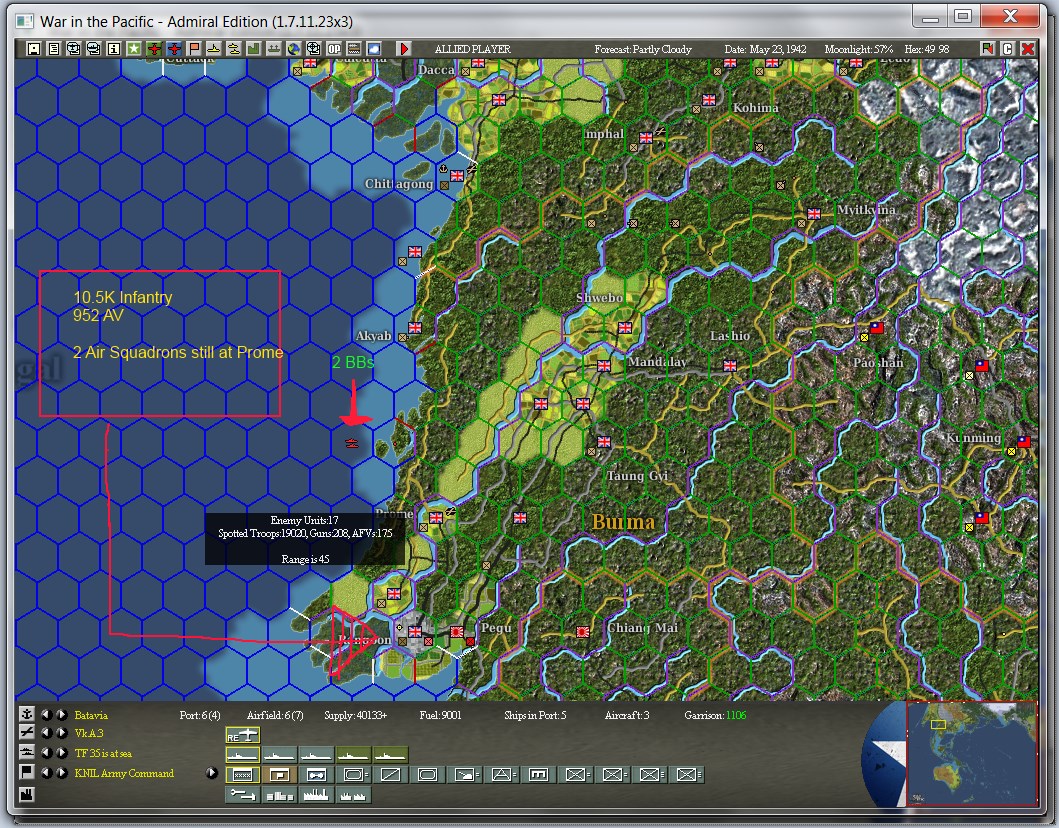Click the red X exit icon in game toolbar
1059x828 pixels.
pos(1028,49)
